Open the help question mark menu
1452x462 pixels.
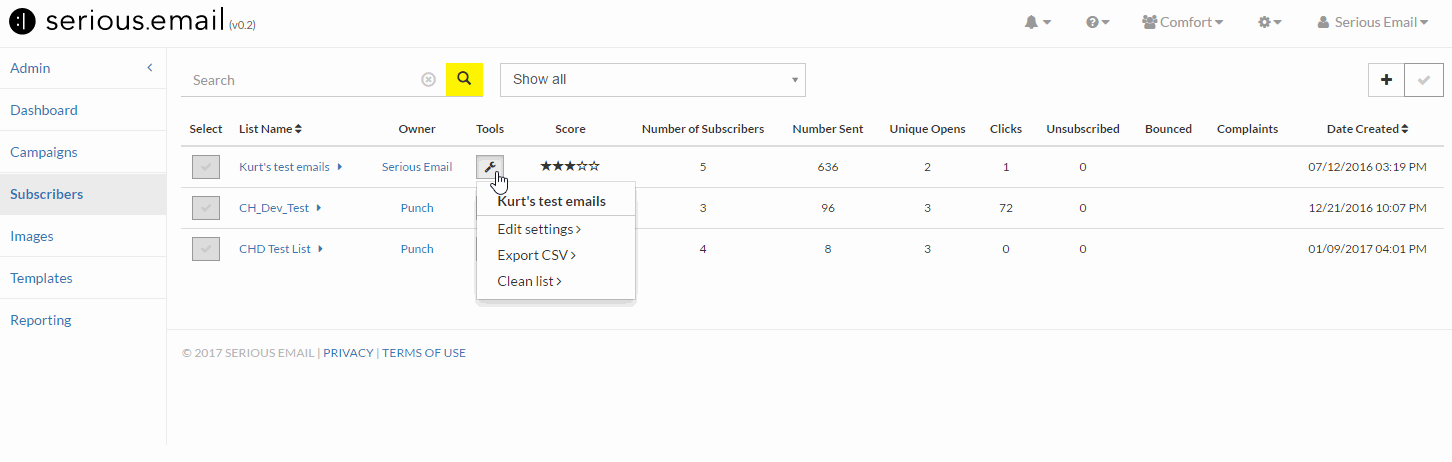click(x=1098, y=22)
